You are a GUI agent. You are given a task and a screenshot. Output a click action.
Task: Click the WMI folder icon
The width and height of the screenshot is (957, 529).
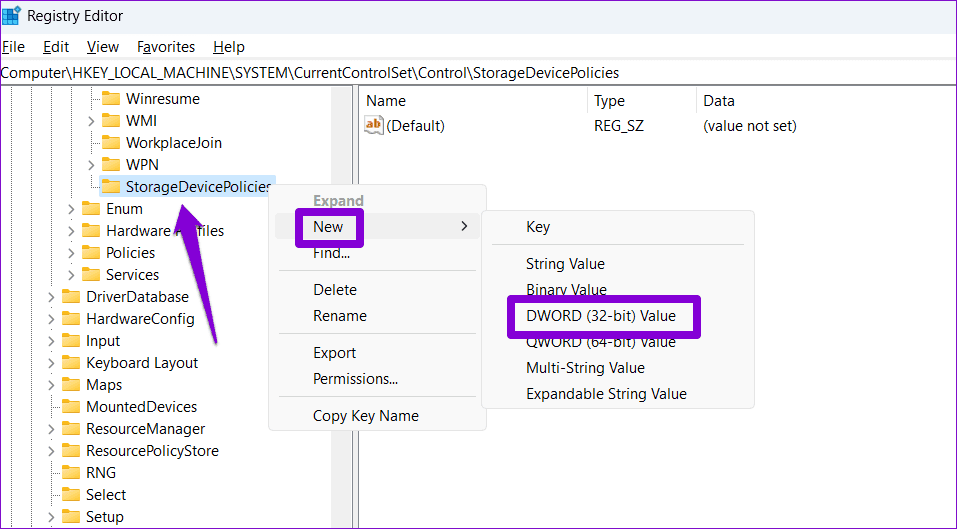(110, 120)
